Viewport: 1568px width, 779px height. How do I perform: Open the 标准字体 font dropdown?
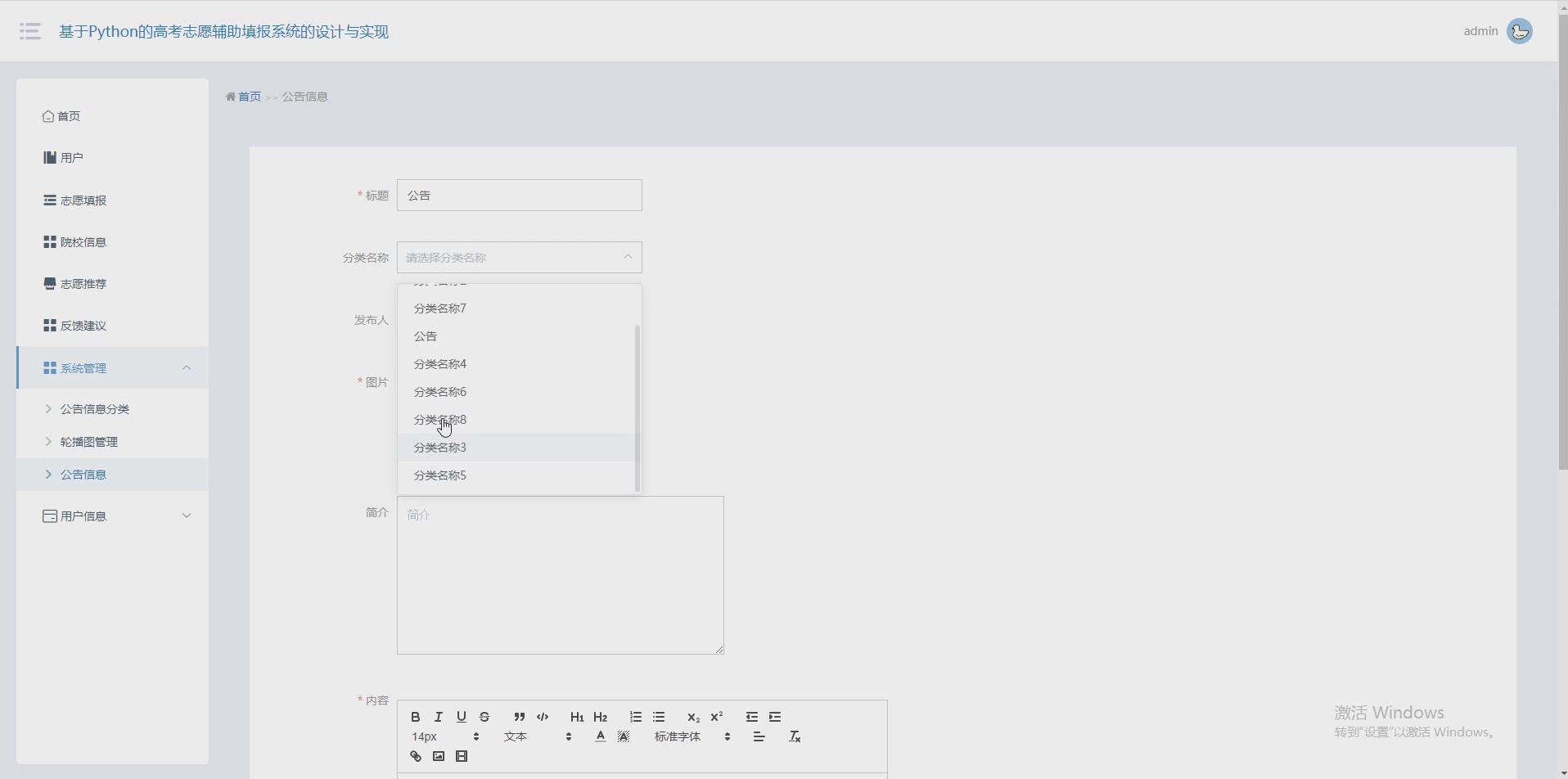pos(692,736)
